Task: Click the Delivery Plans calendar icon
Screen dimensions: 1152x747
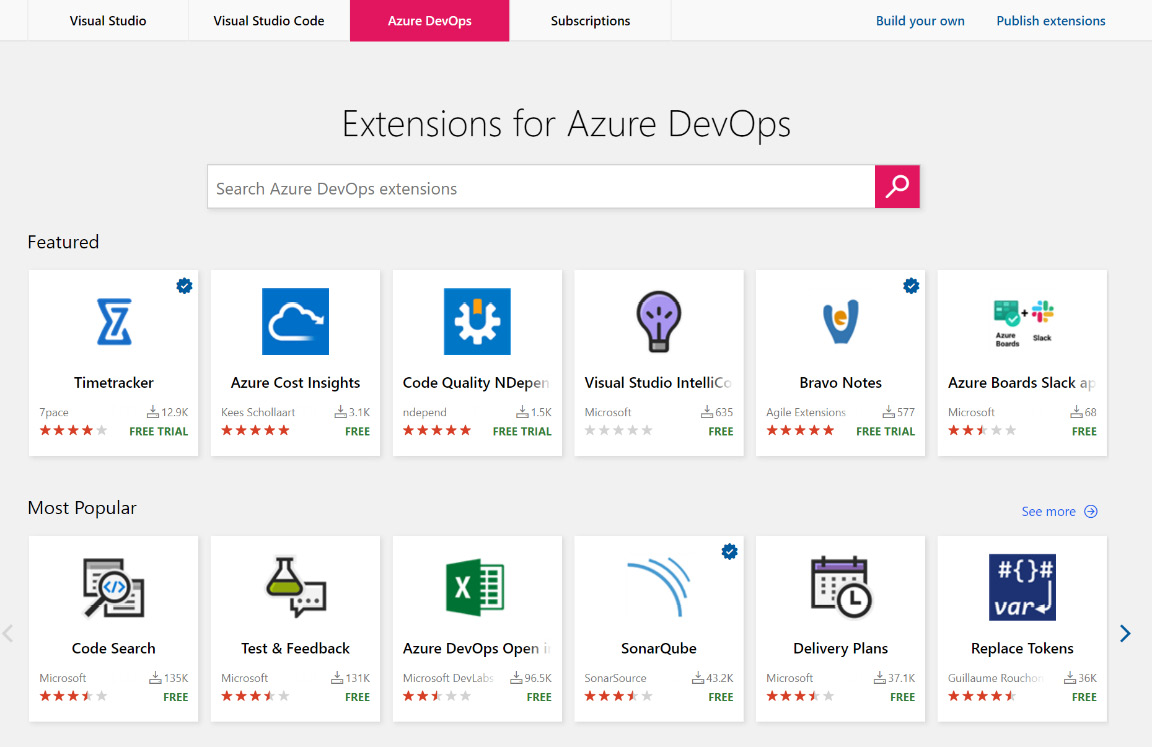Action: point(840,588)
